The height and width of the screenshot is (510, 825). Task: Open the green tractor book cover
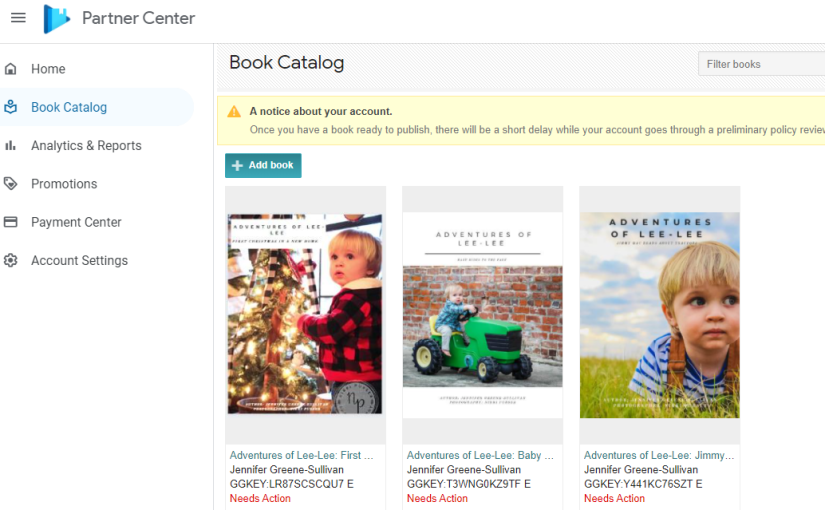(482, 314)
